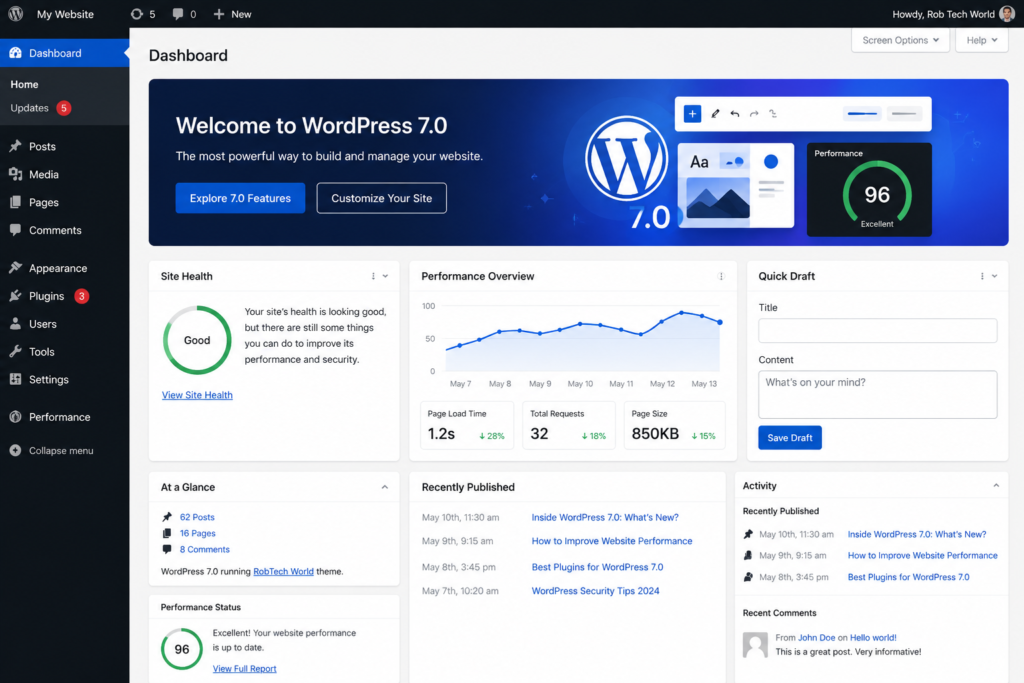Focus the Quick Draft Title field
Viewport: 1024px width, 683px height.
(877, 330)
